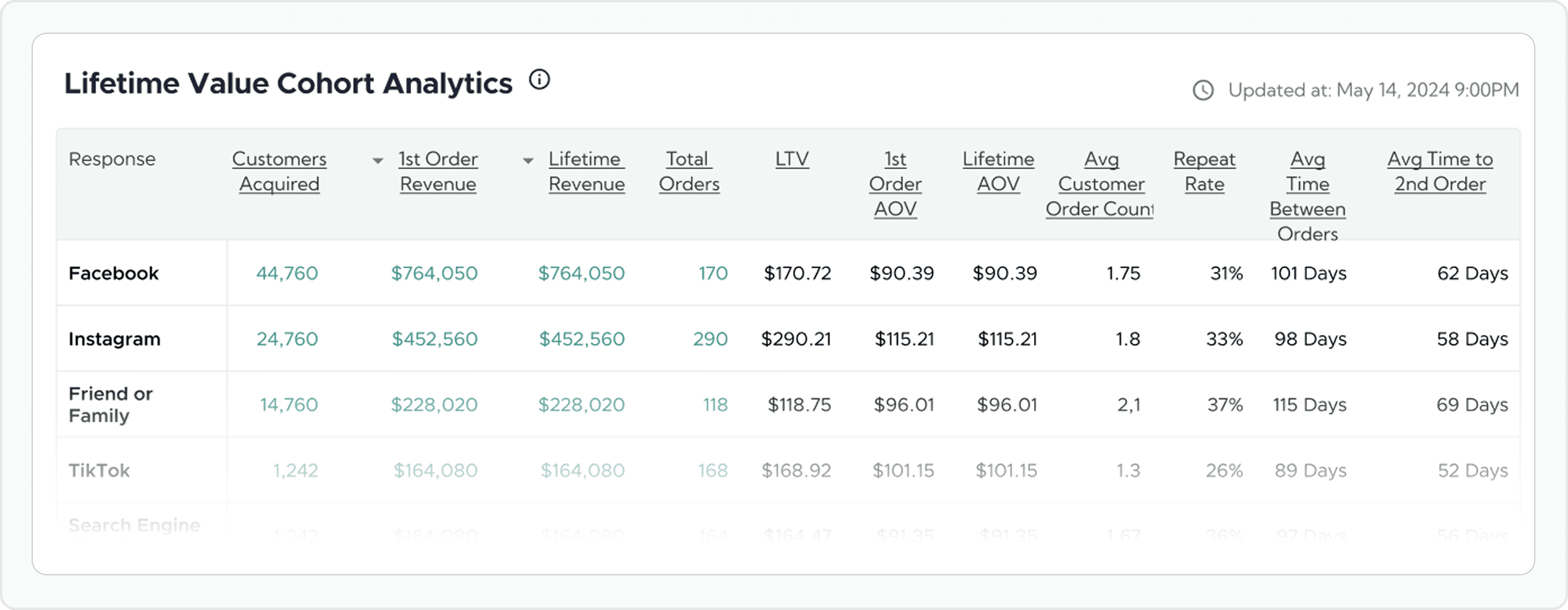Click Instagram avg order count 1.8
This screenshot has width=1568, height=610.
click(x=1128, y=339)
